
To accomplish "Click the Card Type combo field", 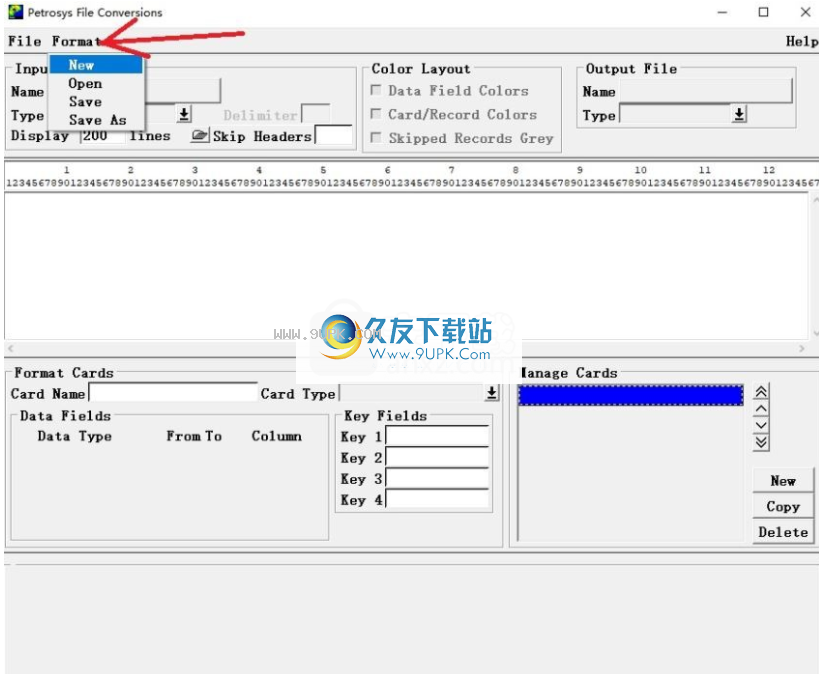I will (412, 393).
